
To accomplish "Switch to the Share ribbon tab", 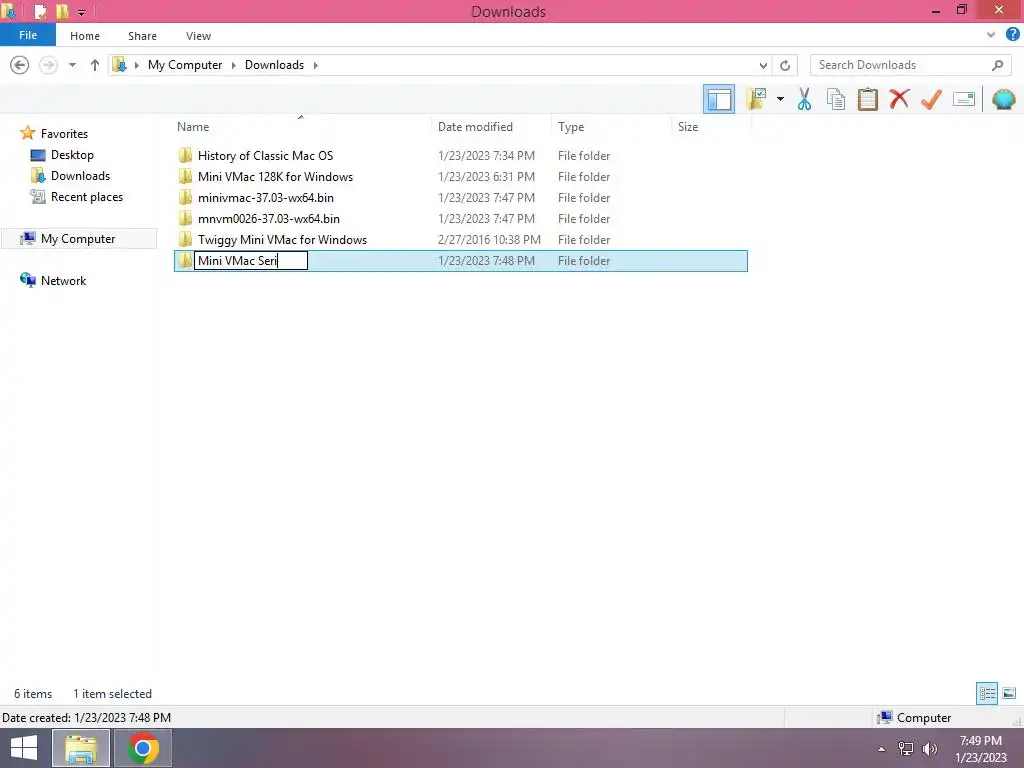I will click(x=142, y=36).
